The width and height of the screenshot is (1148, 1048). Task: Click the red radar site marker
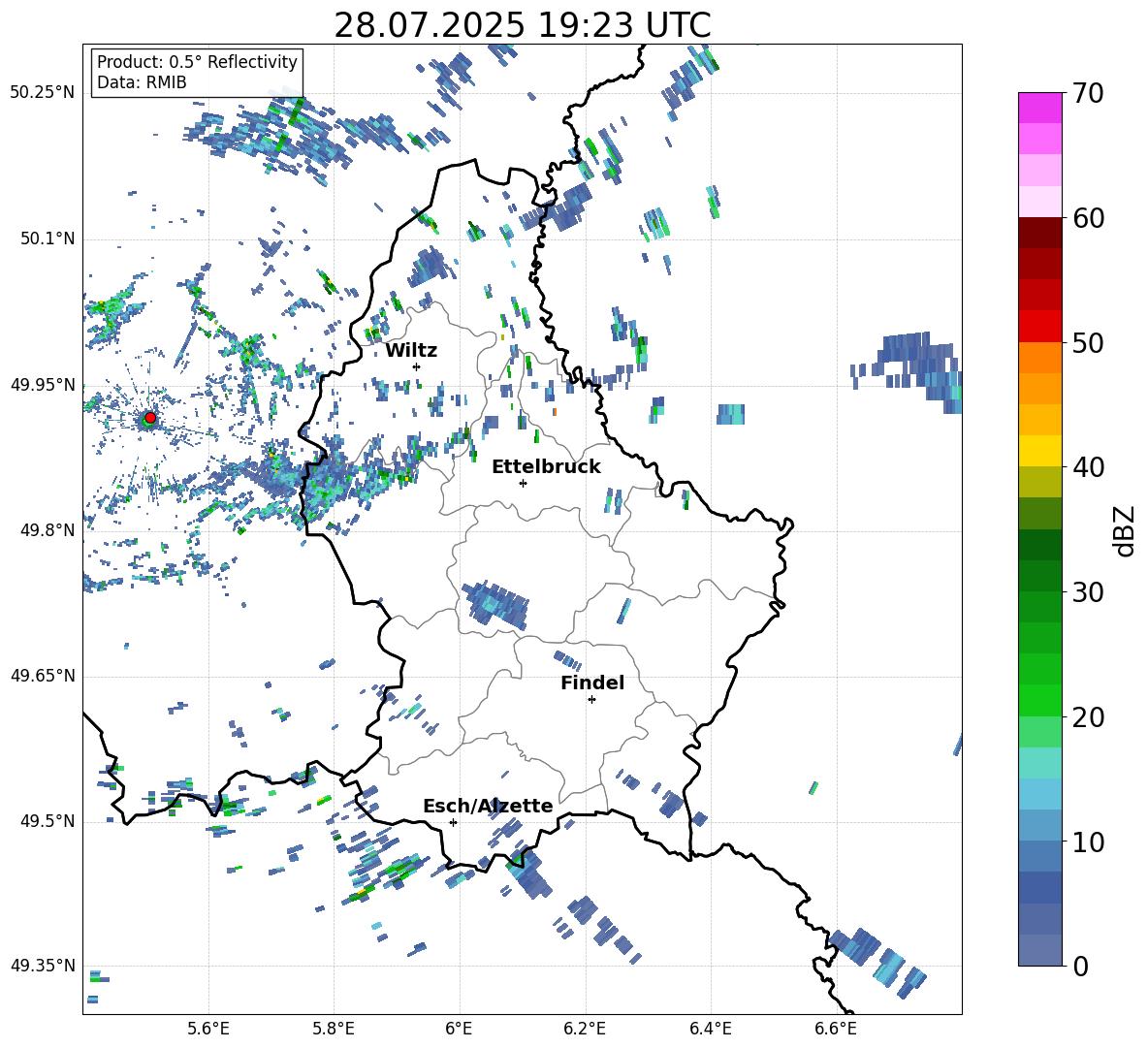coord(150,418)
